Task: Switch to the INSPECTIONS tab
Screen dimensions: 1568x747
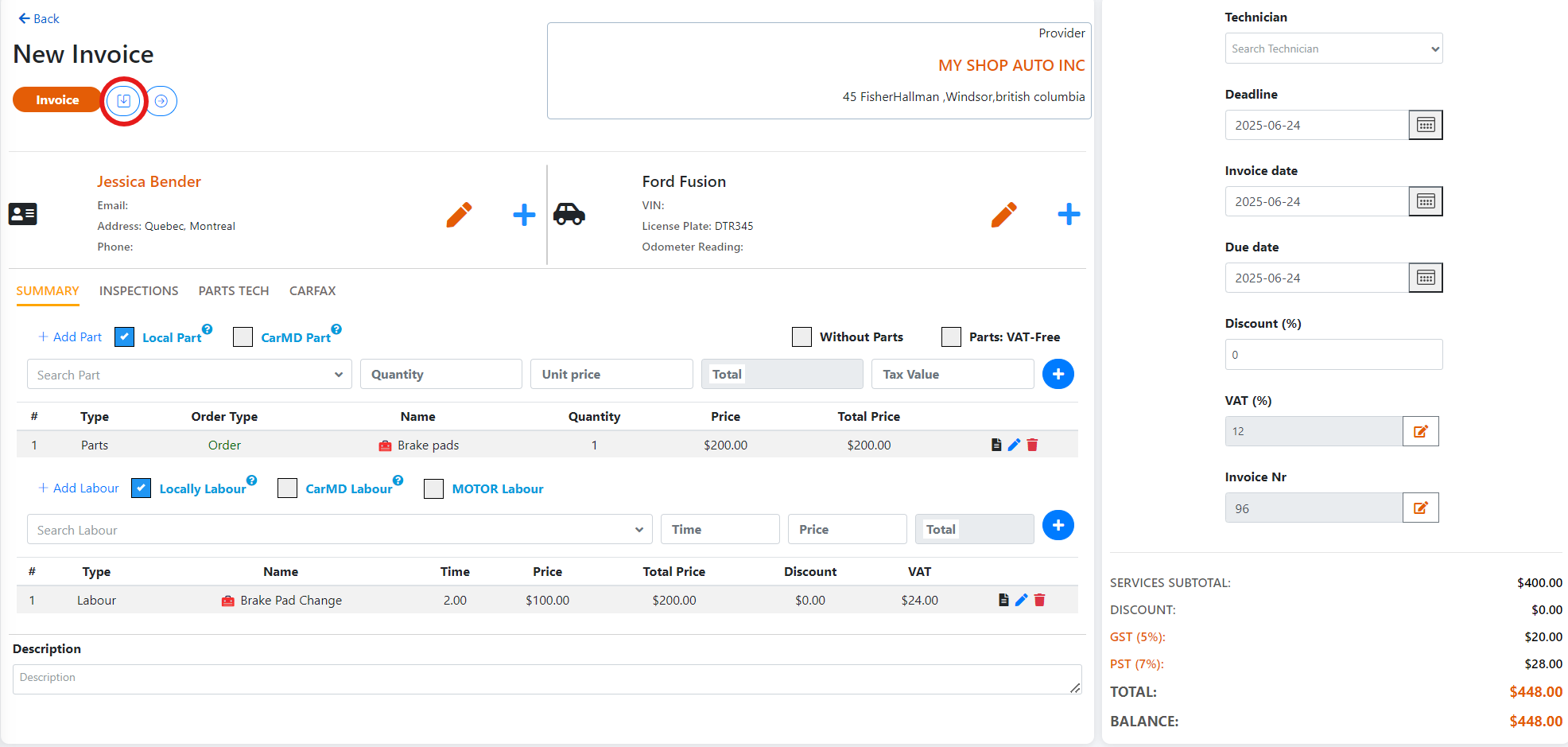Action: 138,291
